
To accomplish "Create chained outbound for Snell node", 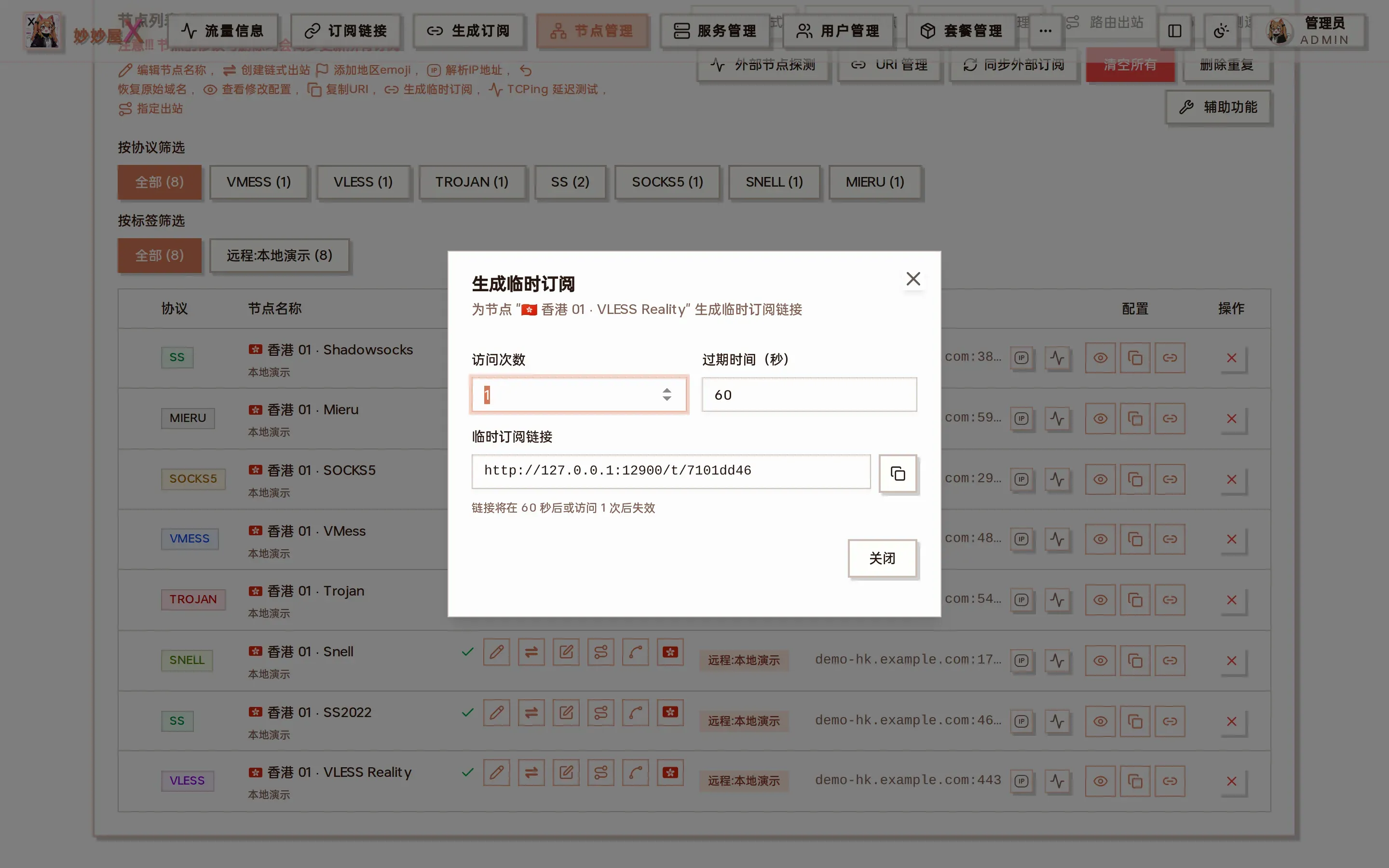I will coord(531,652).
